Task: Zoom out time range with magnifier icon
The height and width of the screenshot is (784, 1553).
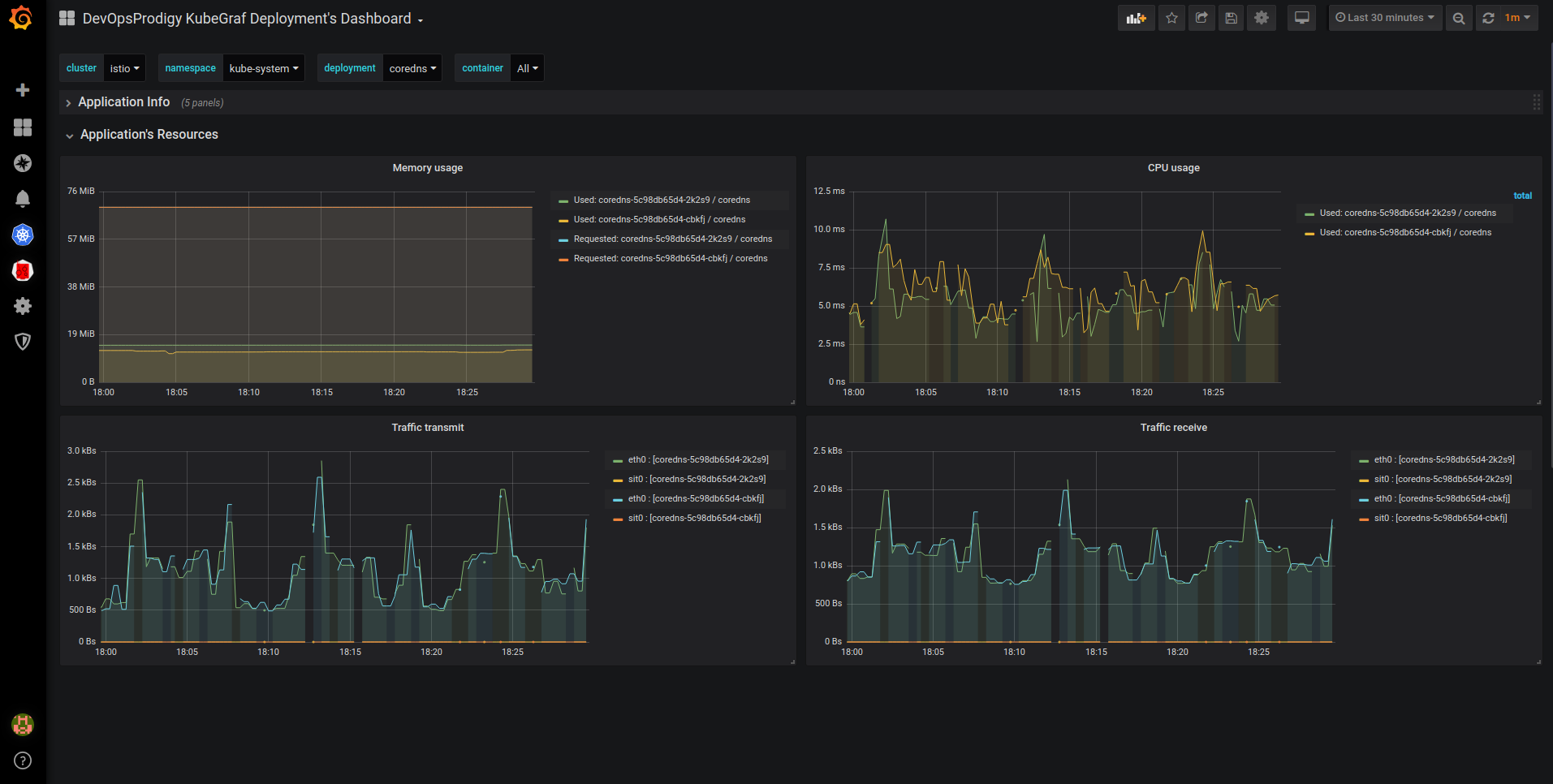Action: [1459, 18]
